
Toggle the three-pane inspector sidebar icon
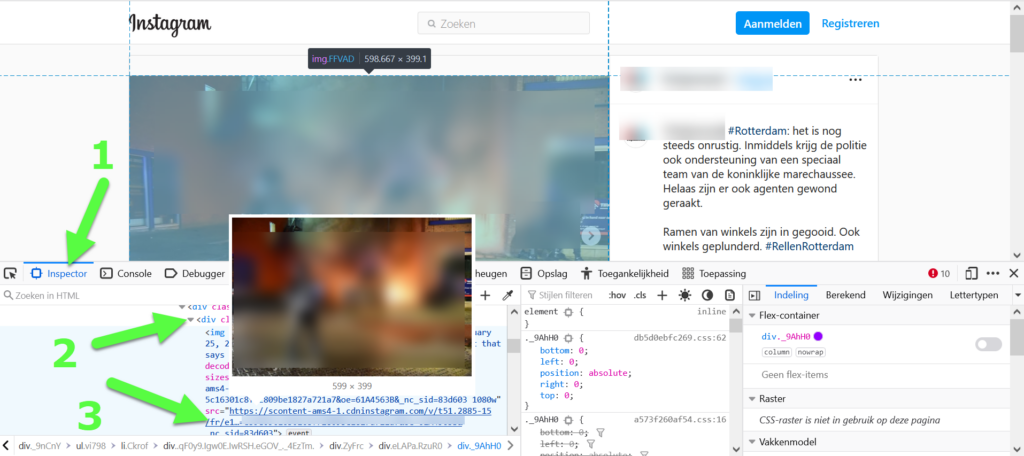coord(754,295)
